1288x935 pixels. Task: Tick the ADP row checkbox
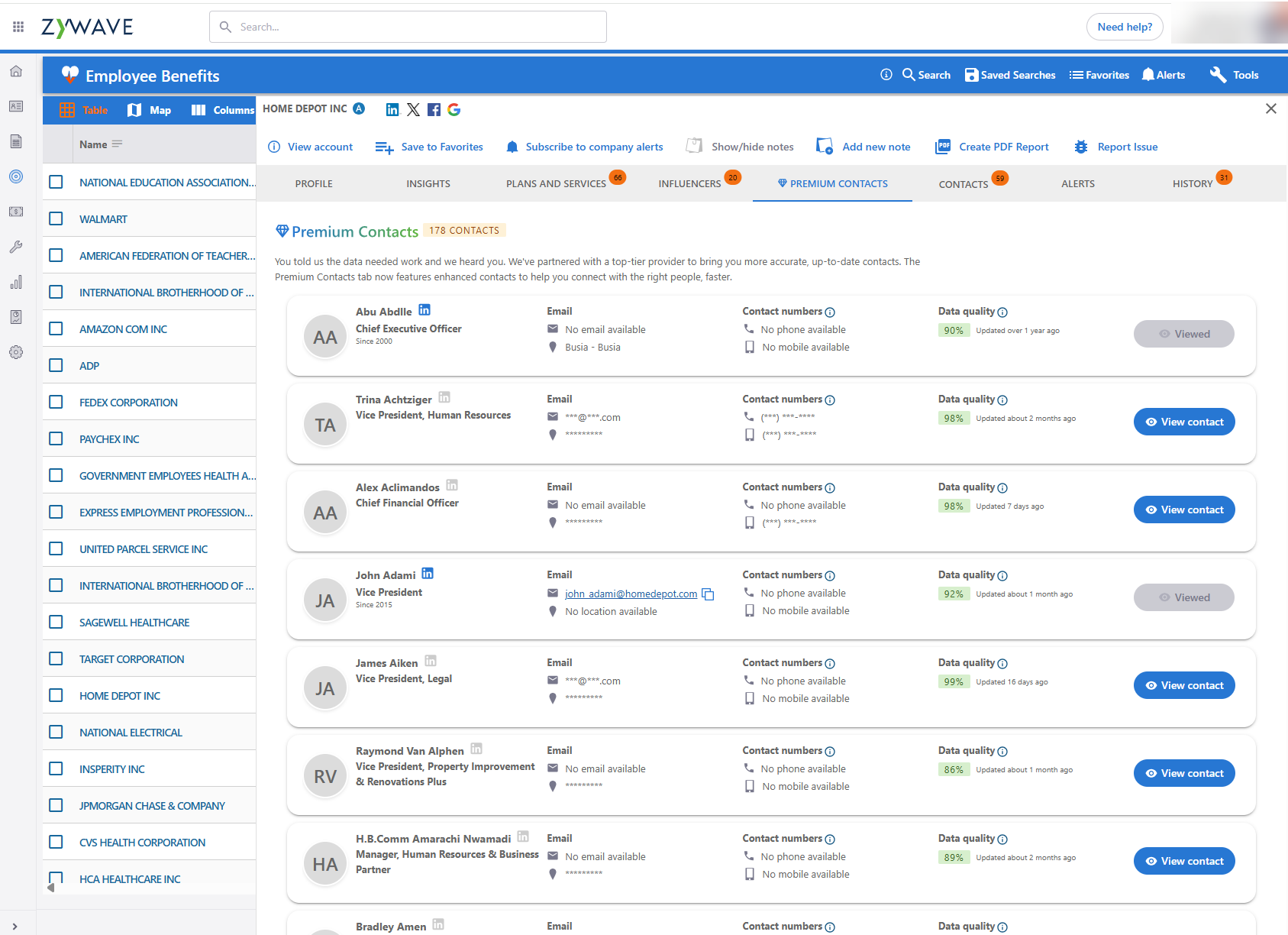56,365
